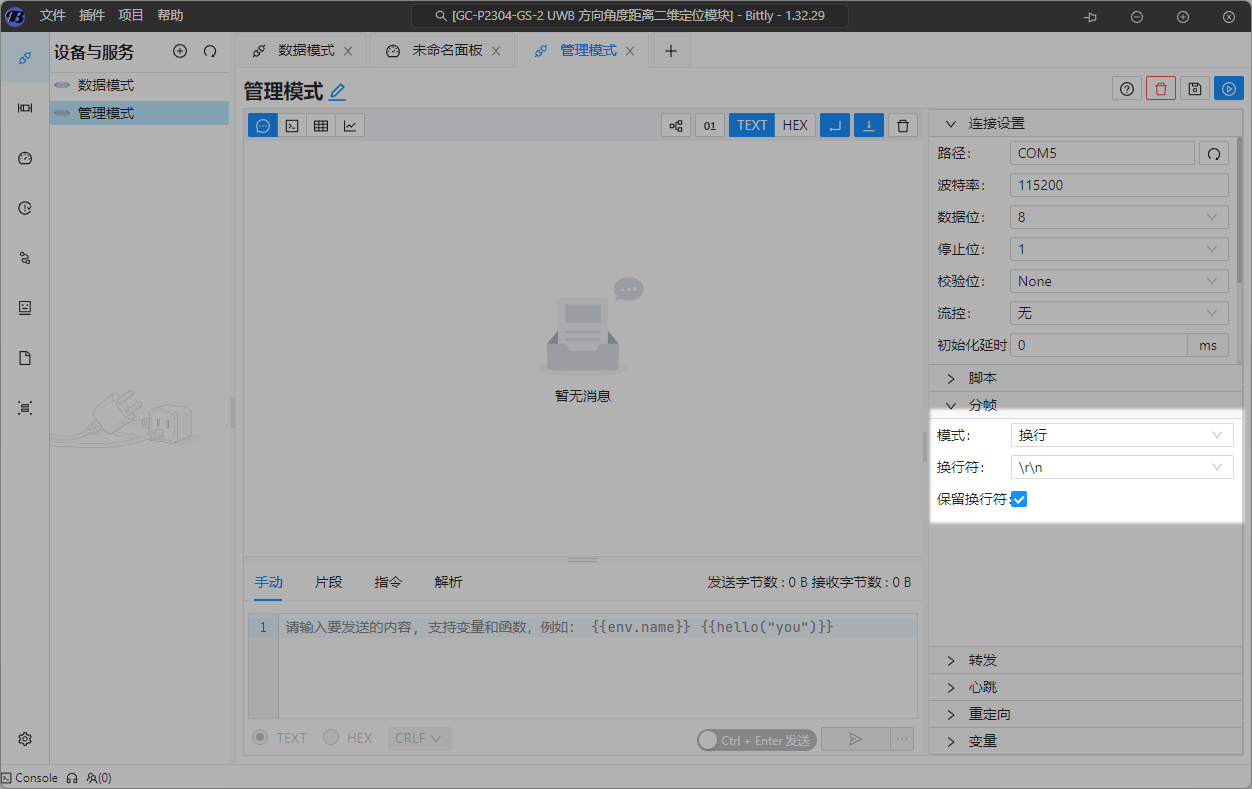The height and width of the screenshot is (789, 1252).
Task: Open the 插件 menu
Action: click(92, 15)
